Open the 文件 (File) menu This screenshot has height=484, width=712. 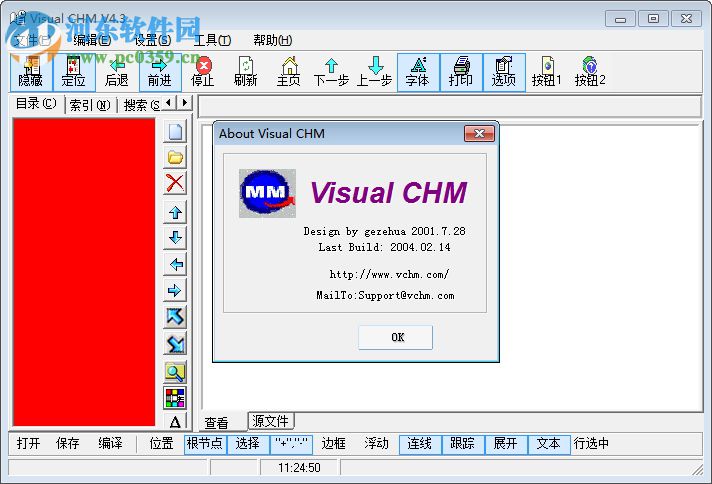tap(32, 40)
